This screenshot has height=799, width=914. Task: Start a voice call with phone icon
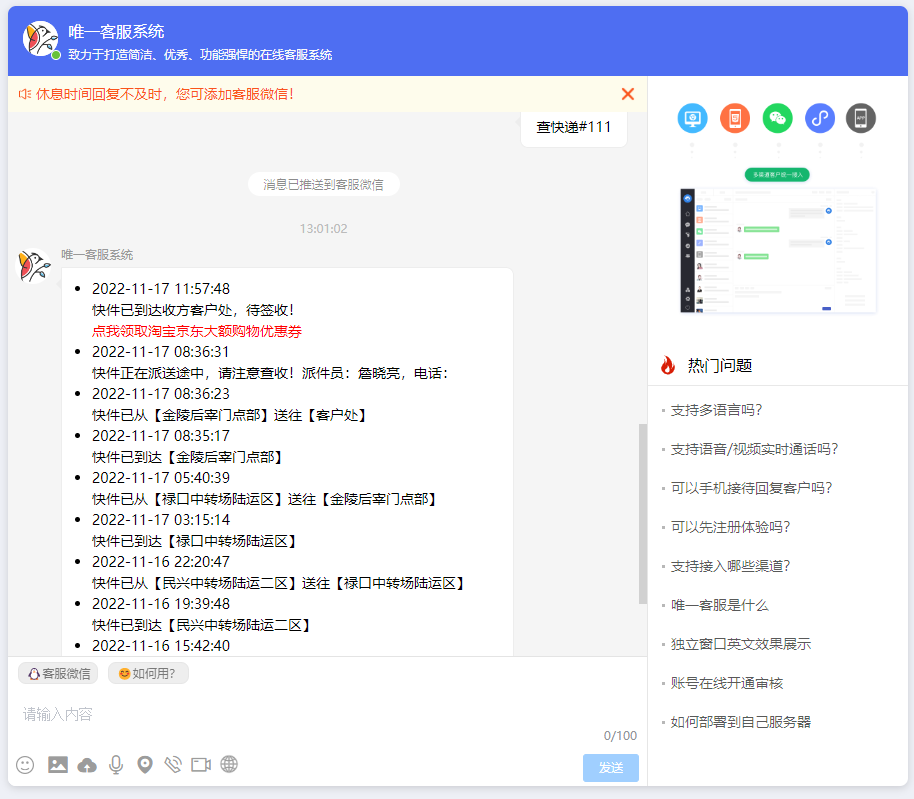173,765
